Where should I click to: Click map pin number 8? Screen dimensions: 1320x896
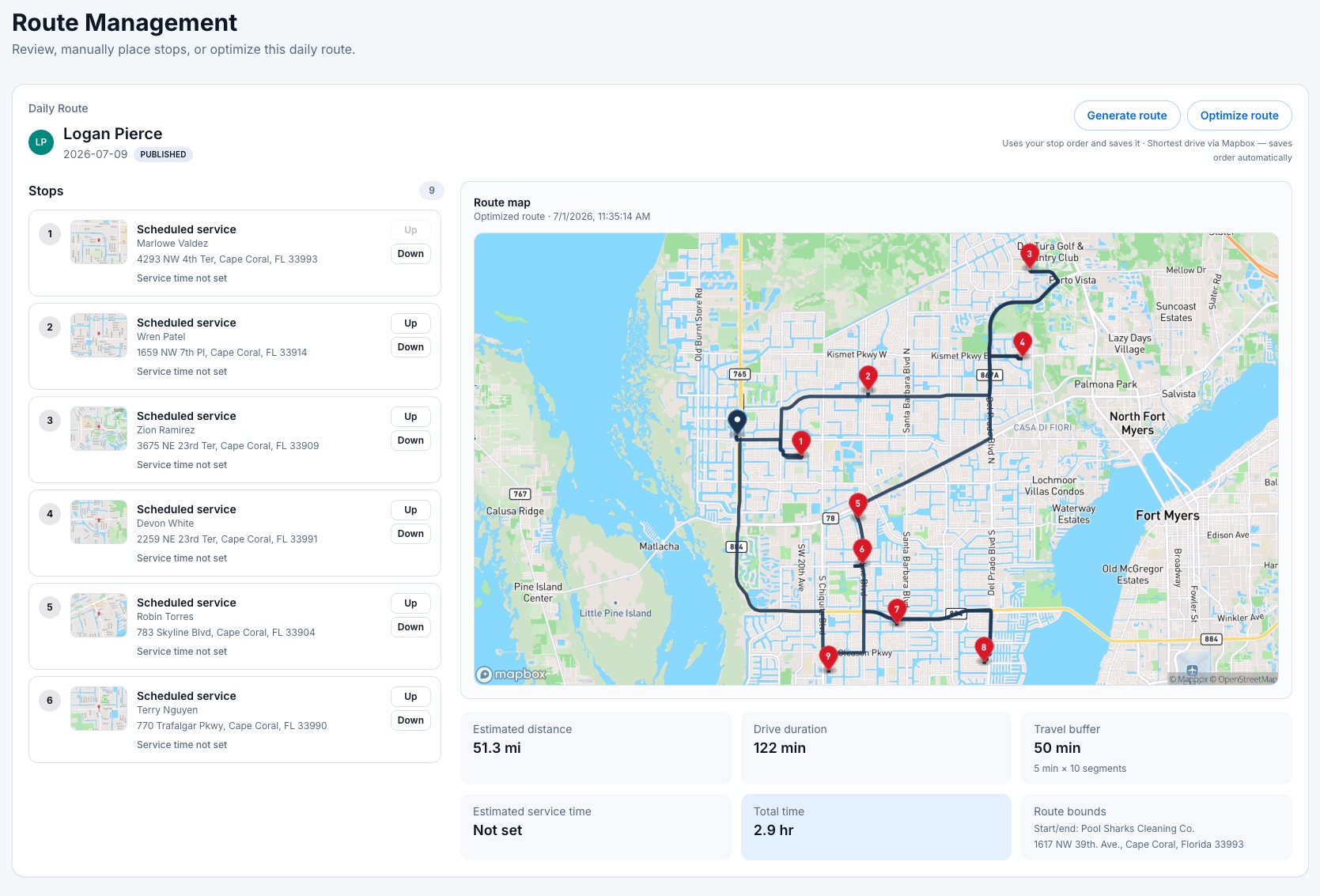[984, 648]
